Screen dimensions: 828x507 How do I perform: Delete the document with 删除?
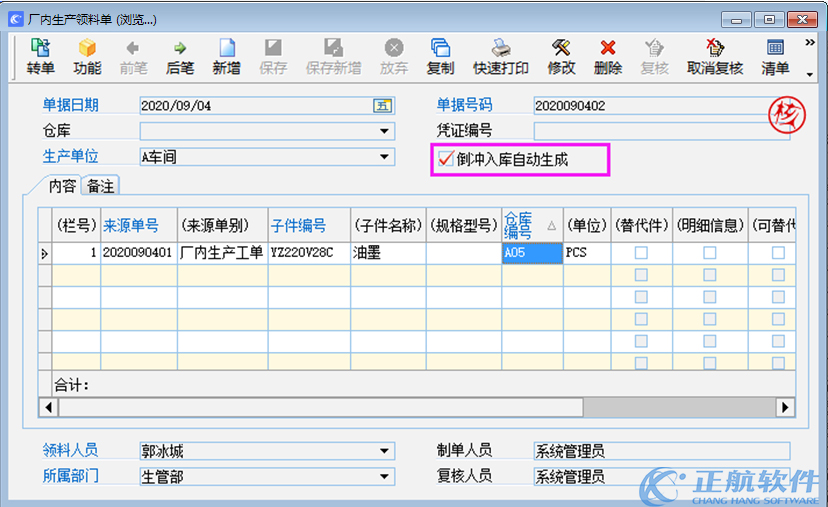(608, 57)
